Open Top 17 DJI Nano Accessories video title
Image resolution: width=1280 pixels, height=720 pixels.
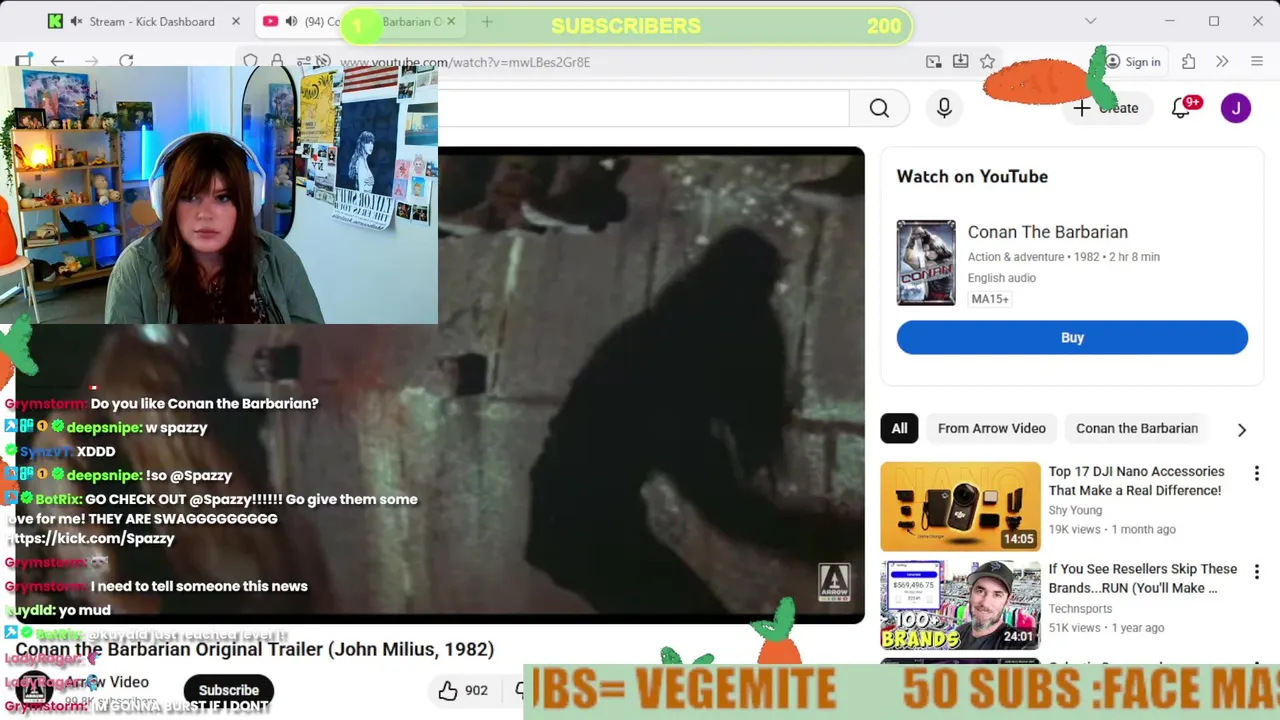pyautogui.click(x=1136, y=481)
